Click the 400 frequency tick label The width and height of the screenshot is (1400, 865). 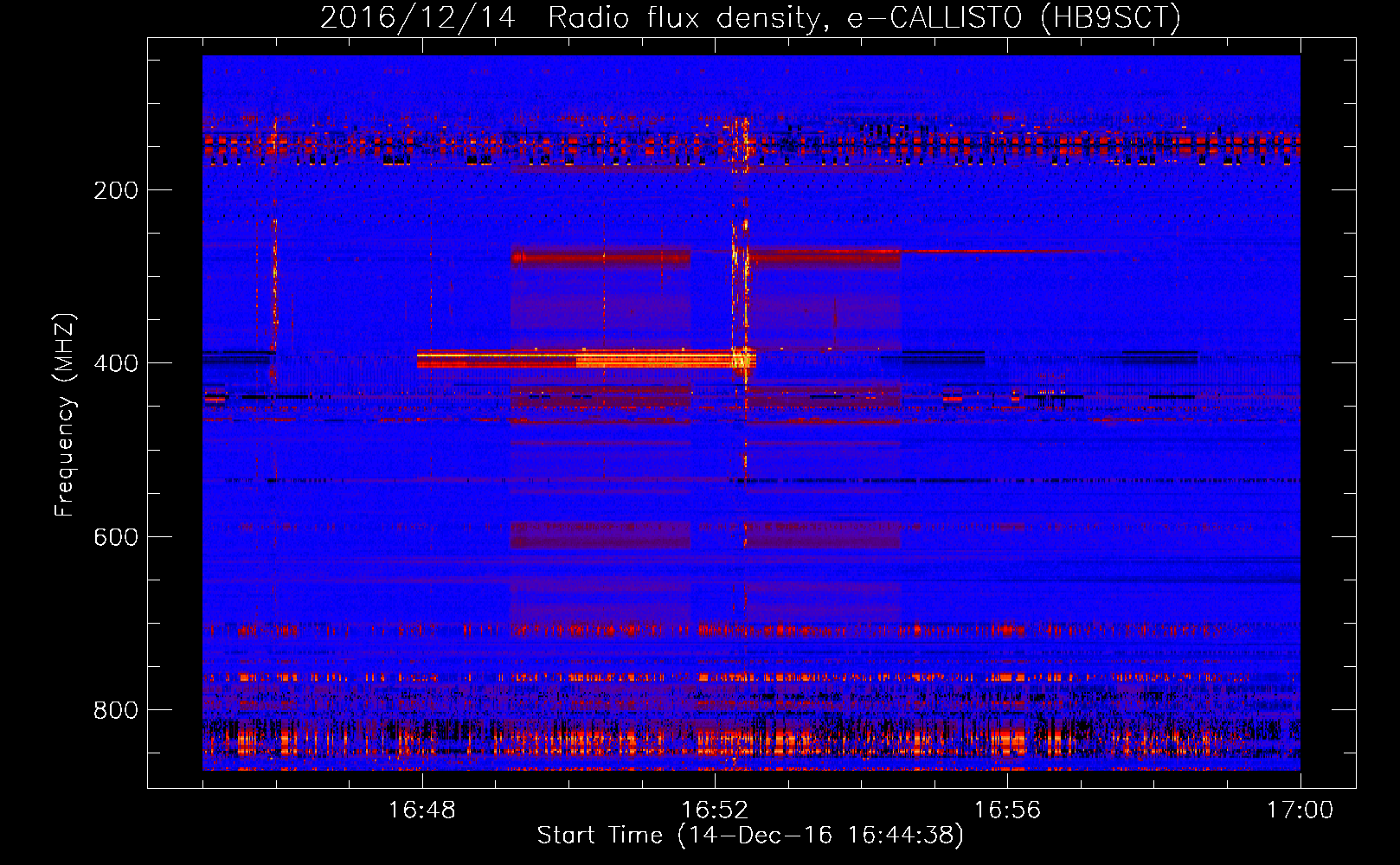point(116,363)
